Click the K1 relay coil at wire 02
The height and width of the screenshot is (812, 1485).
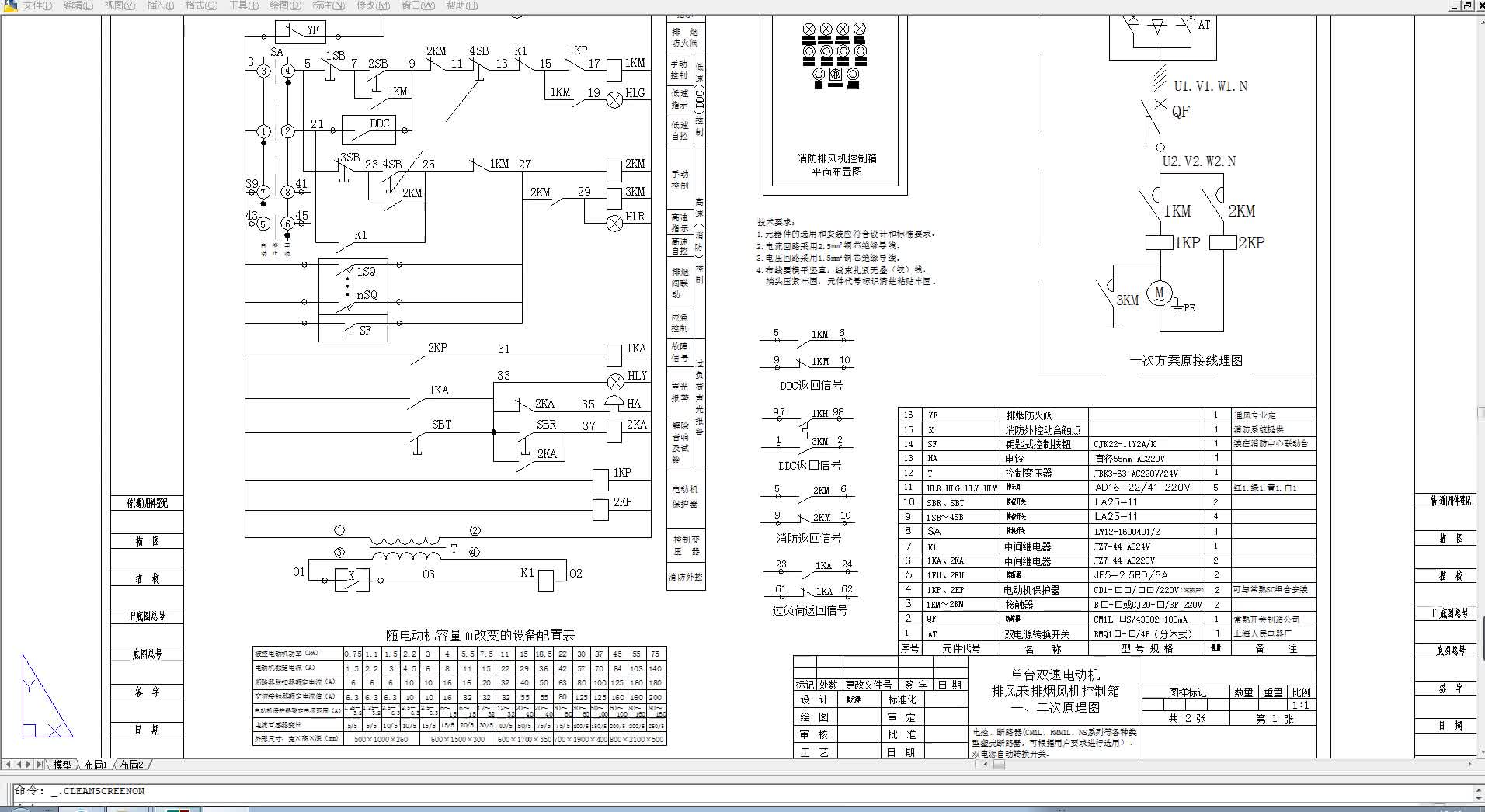(547, 579)
